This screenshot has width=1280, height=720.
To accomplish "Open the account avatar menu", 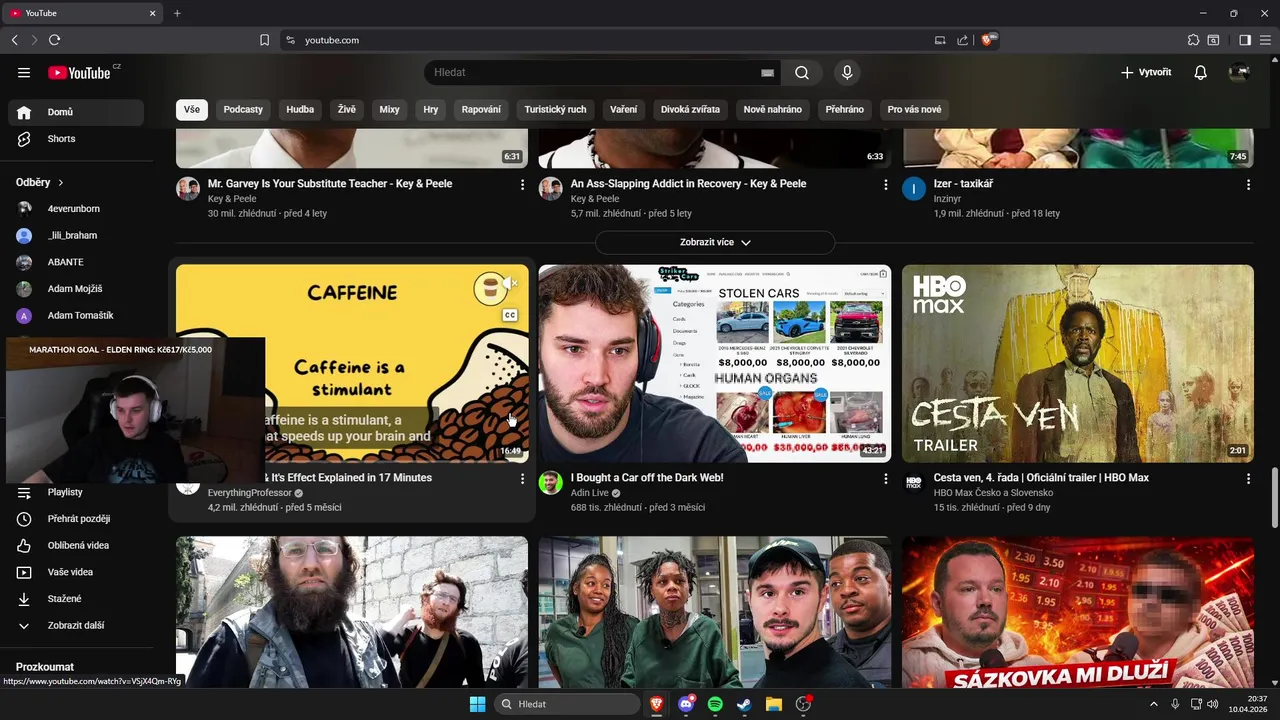I will [x=1239, y=72].
